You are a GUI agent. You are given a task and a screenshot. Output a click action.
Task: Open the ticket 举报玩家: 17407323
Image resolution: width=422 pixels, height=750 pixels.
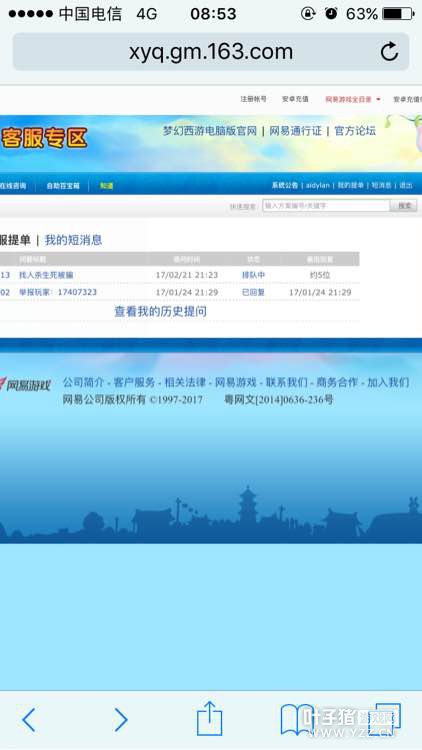pyautogui.click(x=57, y=292)
